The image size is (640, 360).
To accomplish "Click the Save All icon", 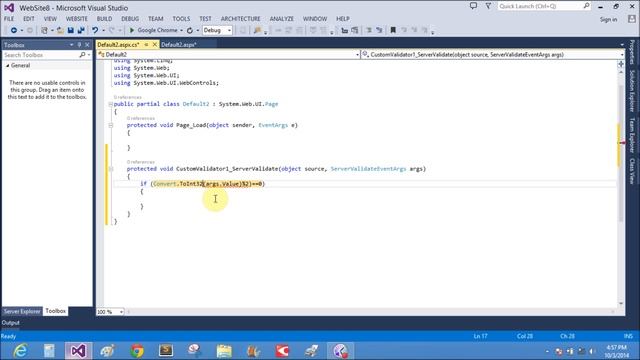I will coord(81,30).
